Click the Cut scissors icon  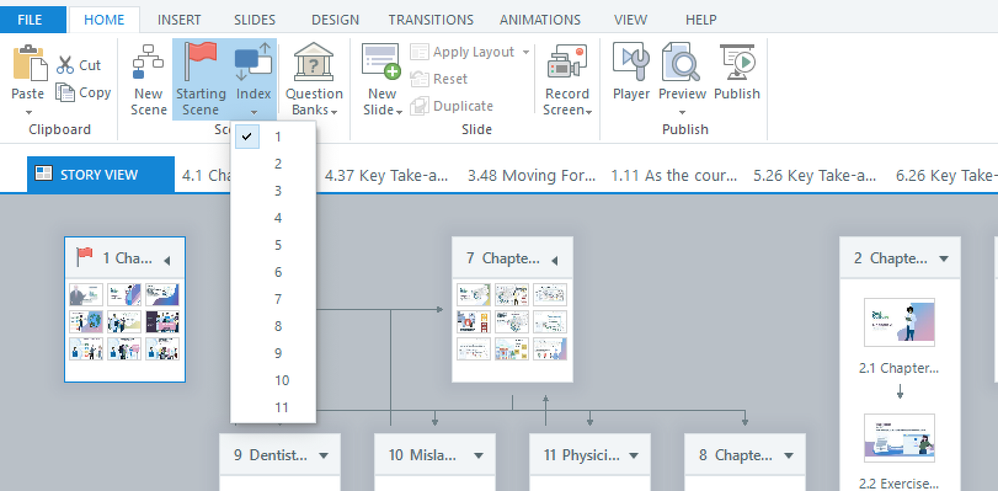tap(65, 65)
